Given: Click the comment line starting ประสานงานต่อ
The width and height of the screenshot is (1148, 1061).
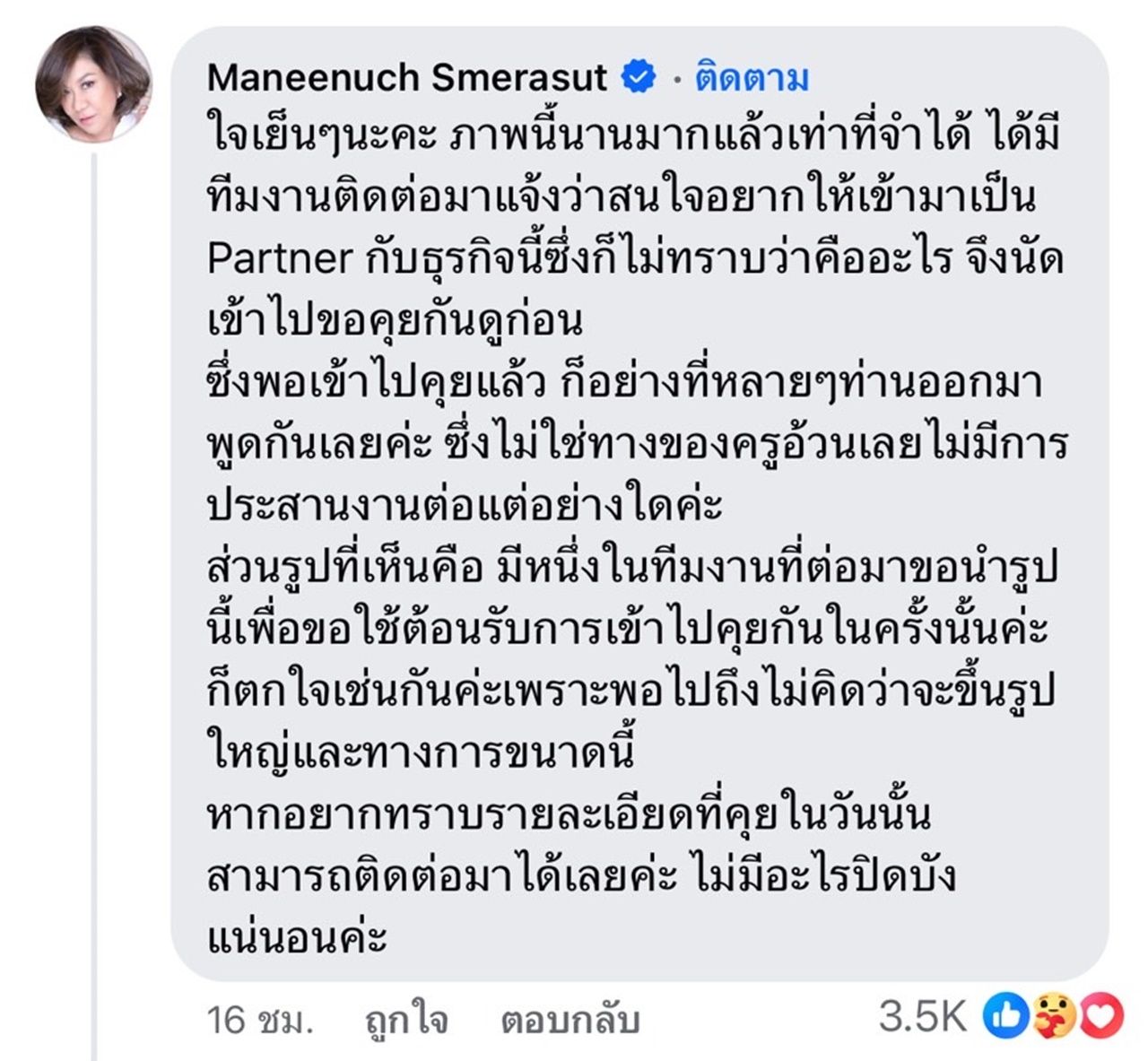Looking at the screenshot, I should click(464, 507).
